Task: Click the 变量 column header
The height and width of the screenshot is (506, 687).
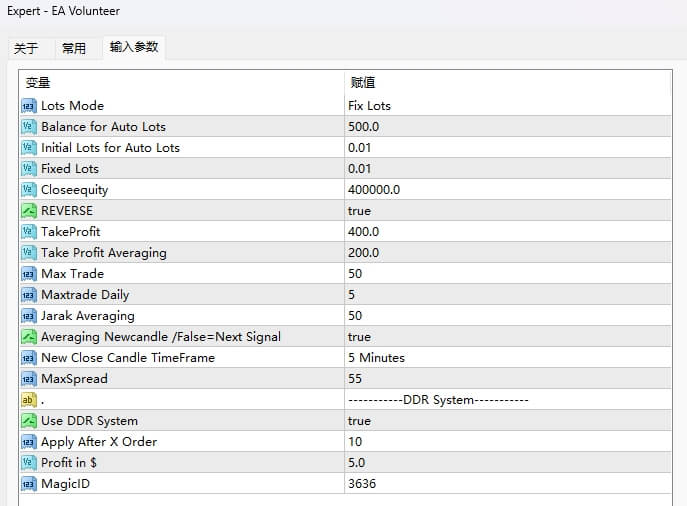Action: [x=38, y=83]
